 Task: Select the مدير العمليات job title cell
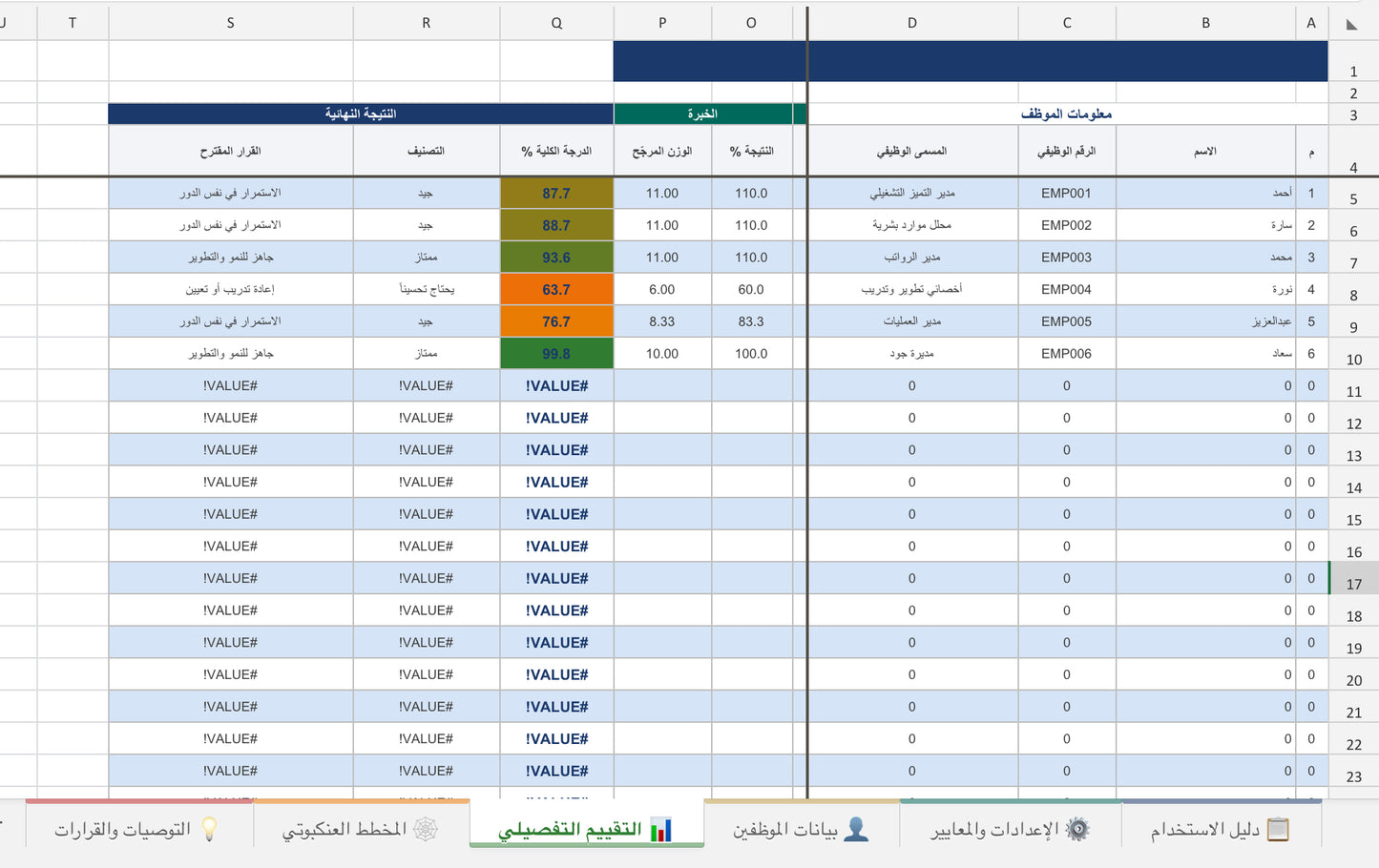pos(912,321)
